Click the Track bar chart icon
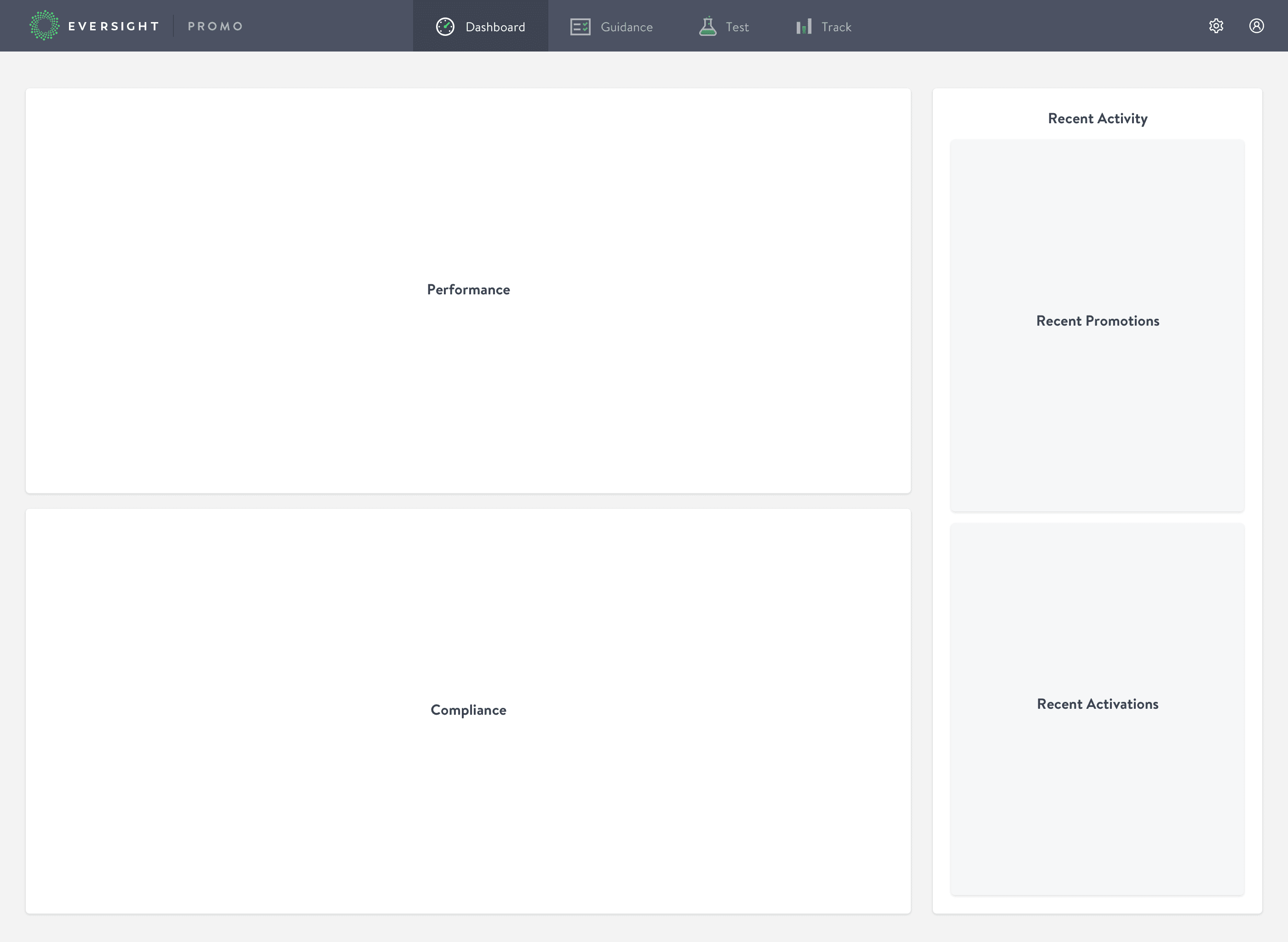Image resolution: width=1288 pixels, height=942 pixels. pyautogui.click(x=804, y=26)
